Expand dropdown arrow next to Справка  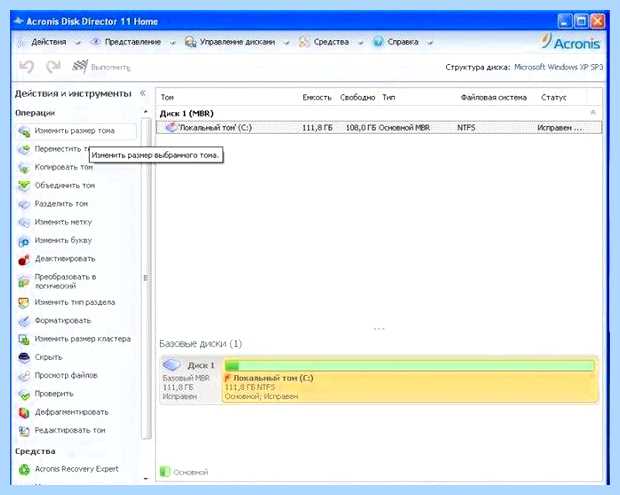pyautogui.click(x=430, y=43)
